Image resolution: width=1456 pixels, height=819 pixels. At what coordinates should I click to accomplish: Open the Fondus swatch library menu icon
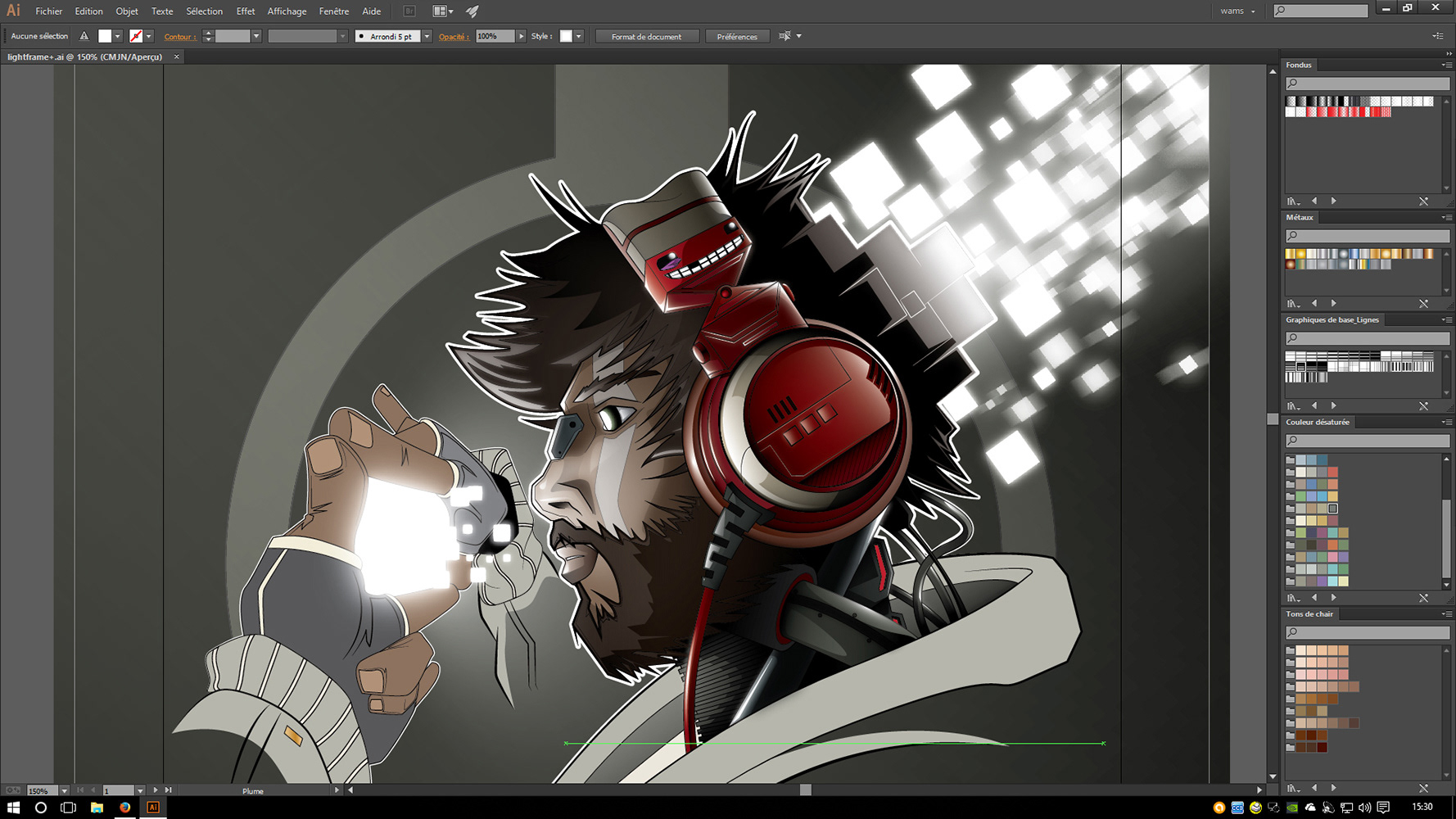point(1293,201)
